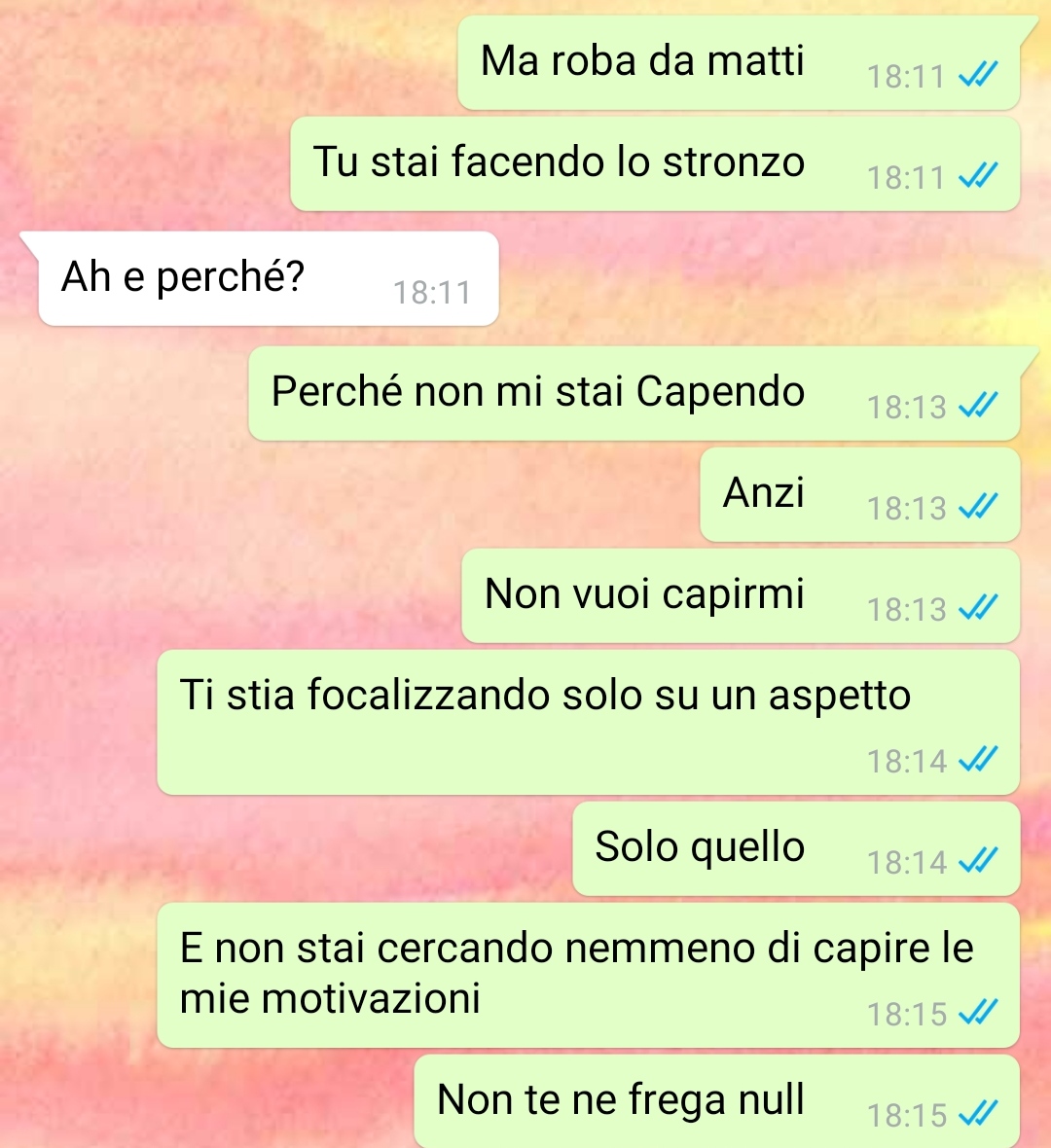Select the 'Non te ne frega null' message
The height and width of the screenshot is (1148, 1051).
pyautogui.click(x=717, y=1101)
